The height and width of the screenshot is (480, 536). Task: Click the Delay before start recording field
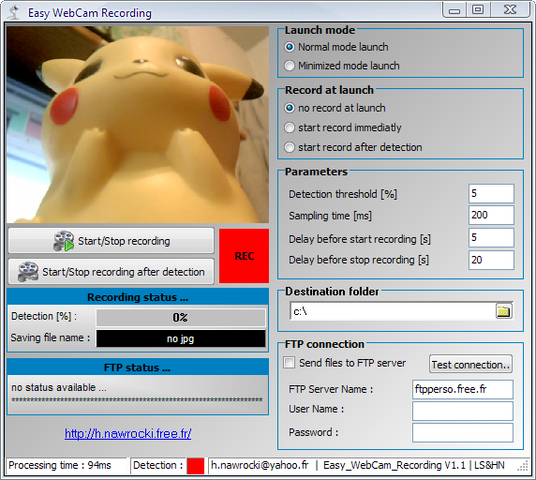tap(491, 237)
